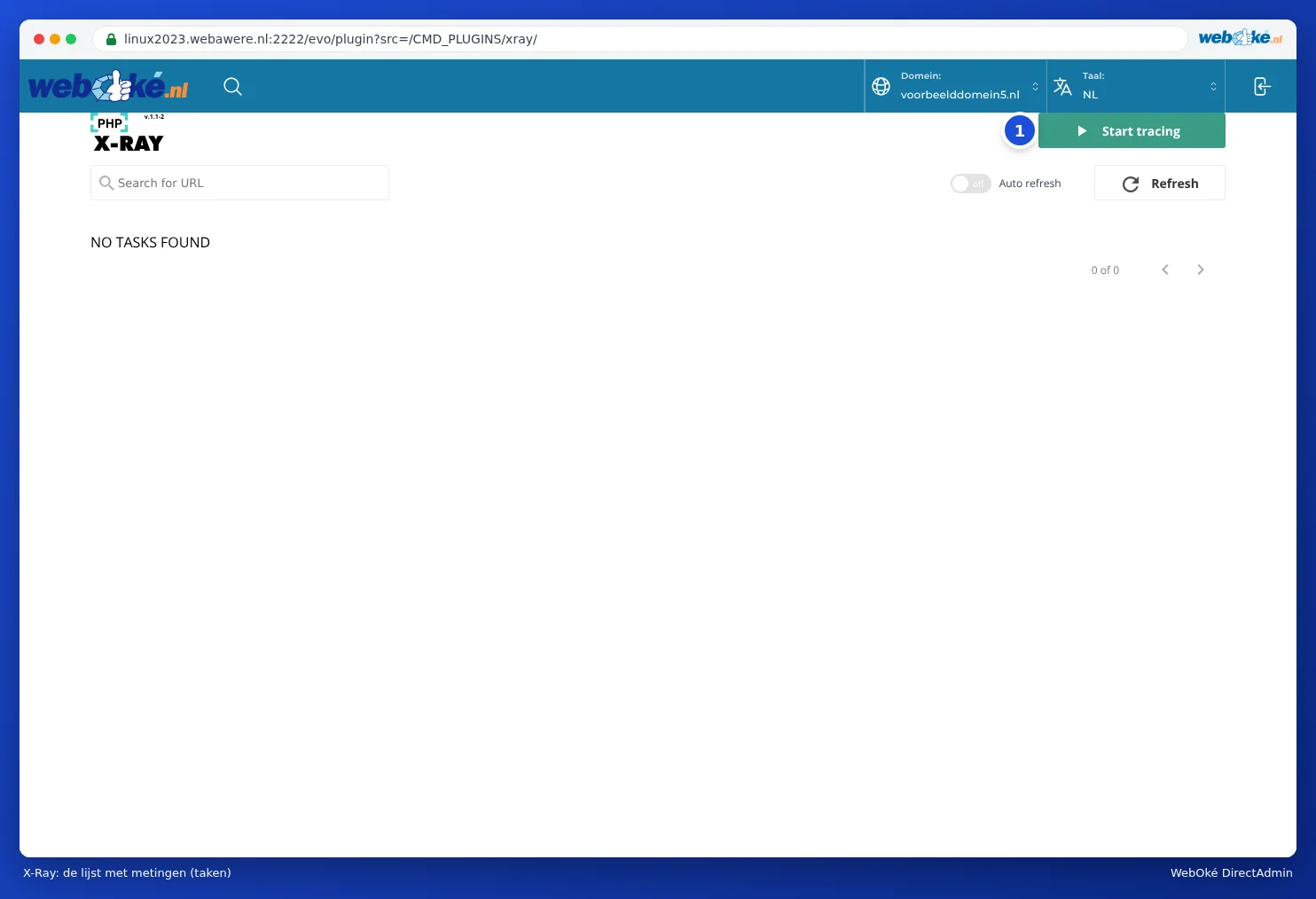Close the browser window with the red button
Image resolution: width=1316 pixels, height=899 pixels.
point(39,39)
